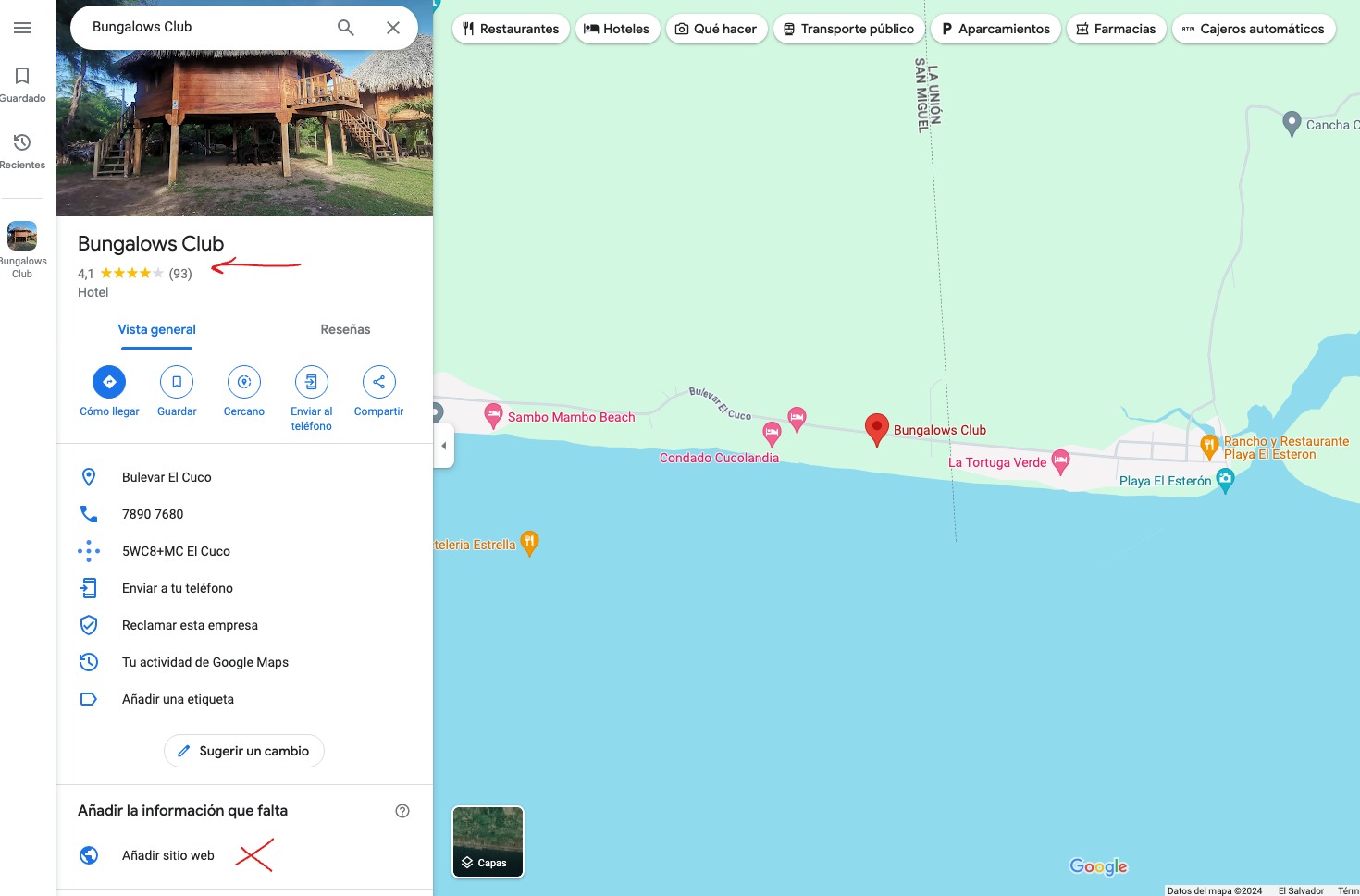Click the help question mark icon
1360x896 pixels.
click(402, 811)
